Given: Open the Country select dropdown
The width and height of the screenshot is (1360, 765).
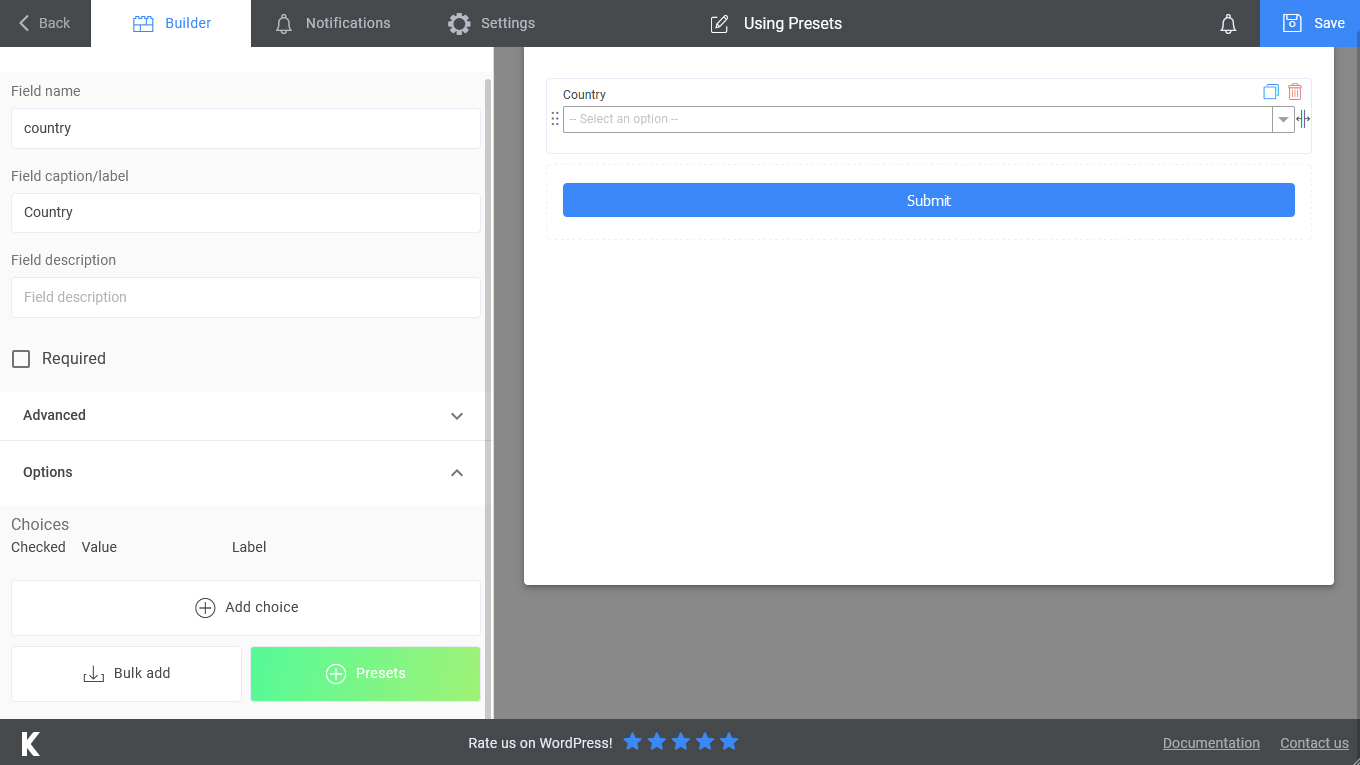Looking at the screenshot, I should tap(928, 119).
